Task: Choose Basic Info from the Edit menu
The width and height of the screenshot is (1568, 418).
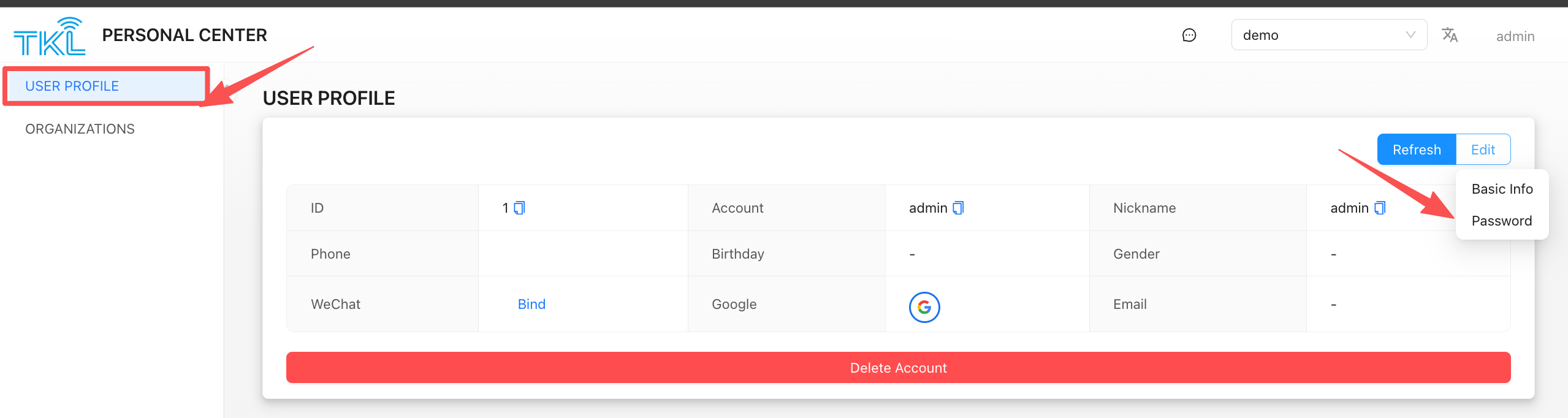Action: 1502,189
